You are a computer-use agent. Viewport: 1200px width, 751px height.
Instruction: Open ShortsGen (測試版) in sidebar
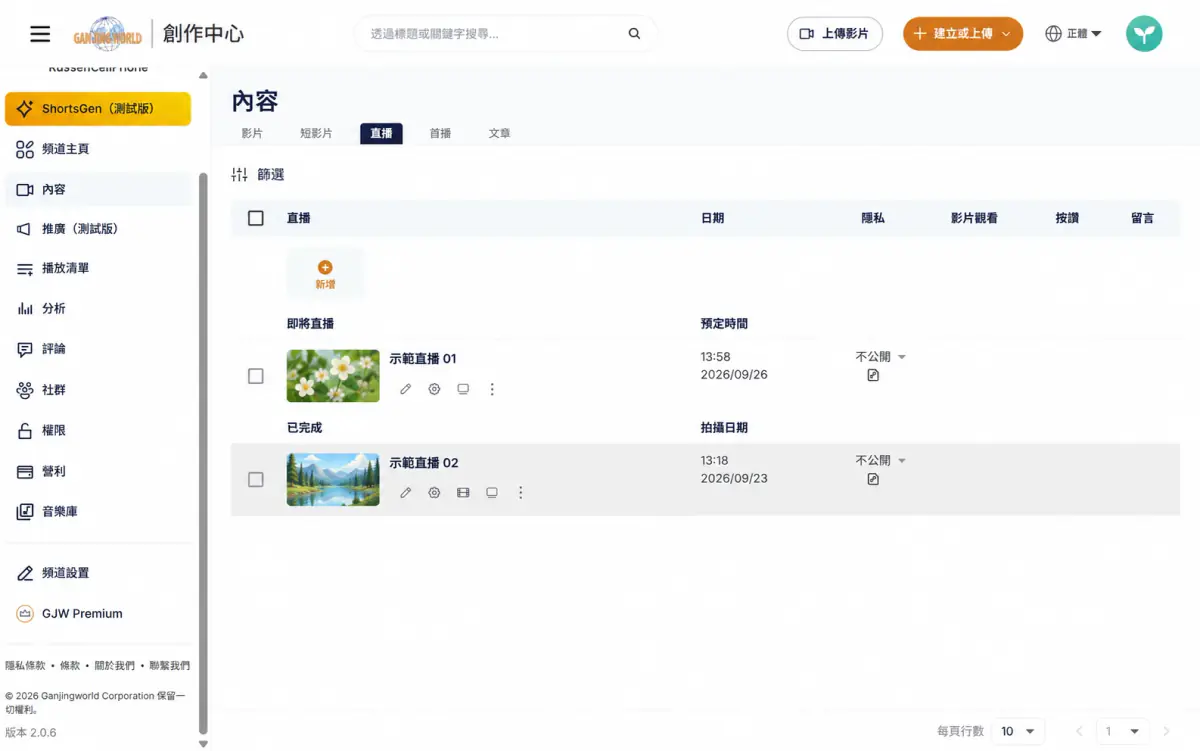[x=98, y=109]
